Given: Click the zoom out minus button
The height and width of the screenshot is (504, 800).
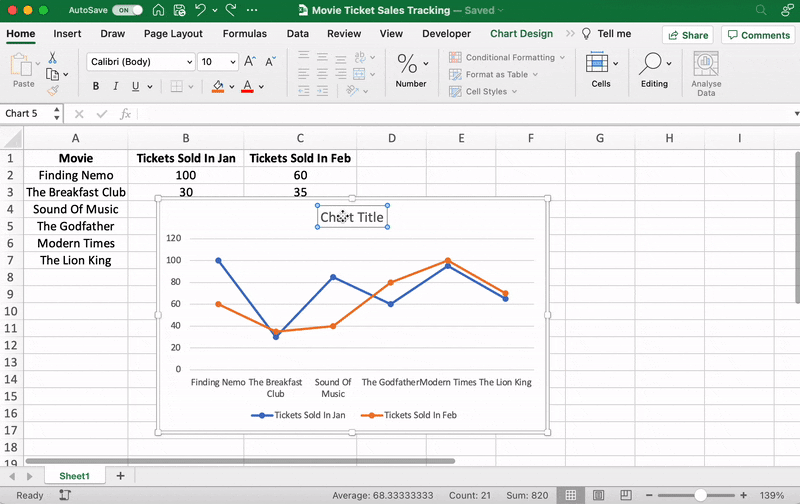Looking at the screenshot, I should [649, 495].
